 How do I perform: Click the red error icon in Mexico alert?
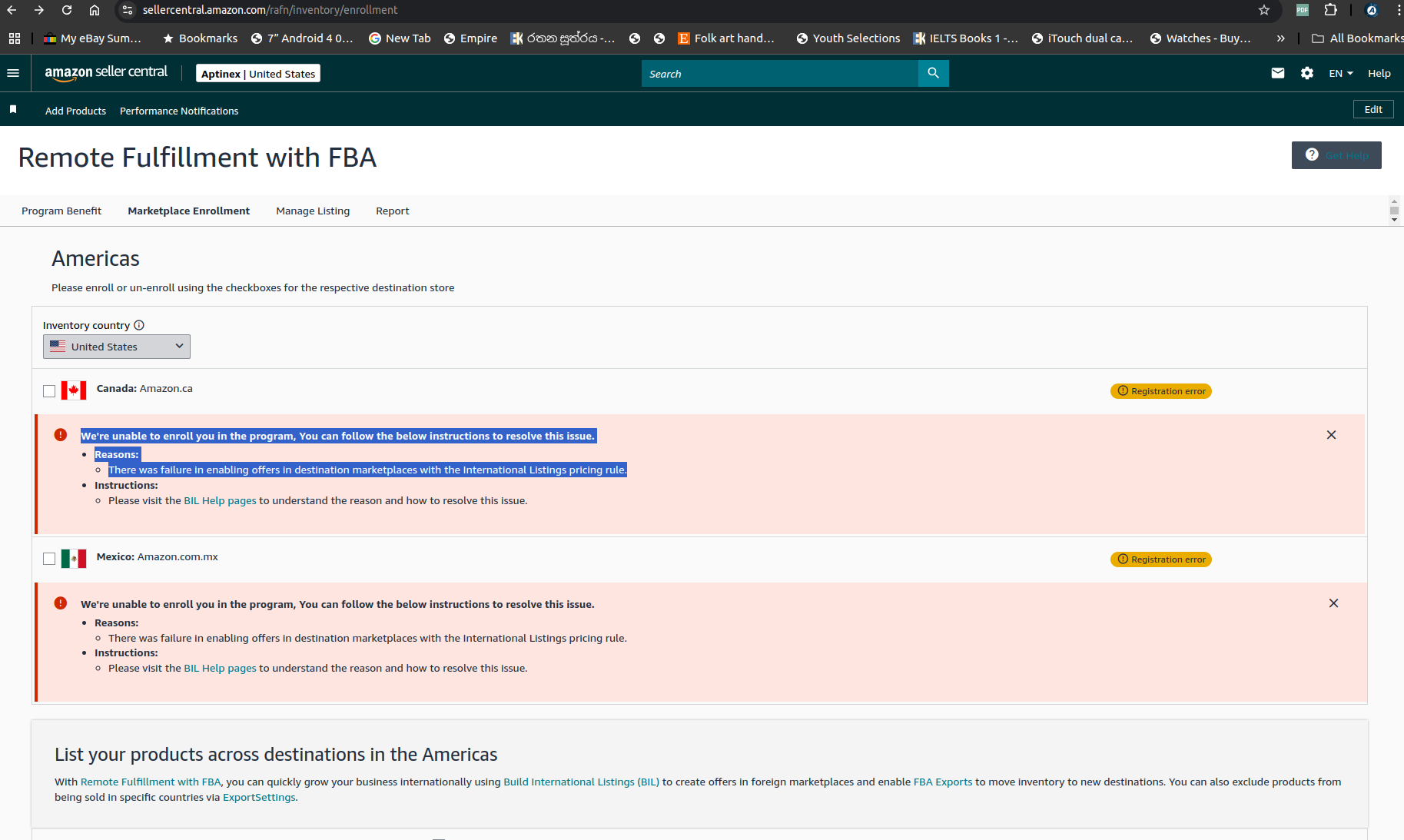pos(61,603)
